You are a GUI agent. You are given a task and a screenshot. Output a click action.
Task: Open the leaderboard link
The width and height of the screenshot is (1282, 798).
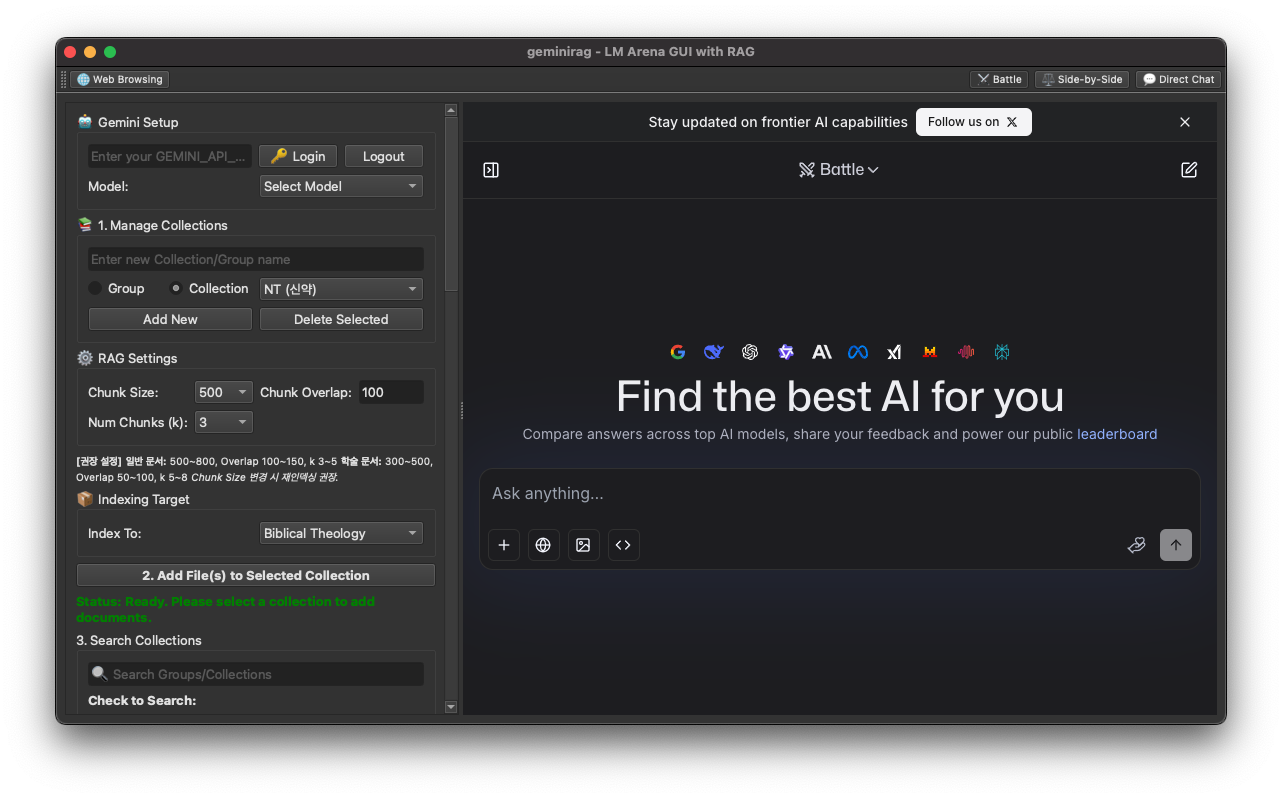point(1117,434)
